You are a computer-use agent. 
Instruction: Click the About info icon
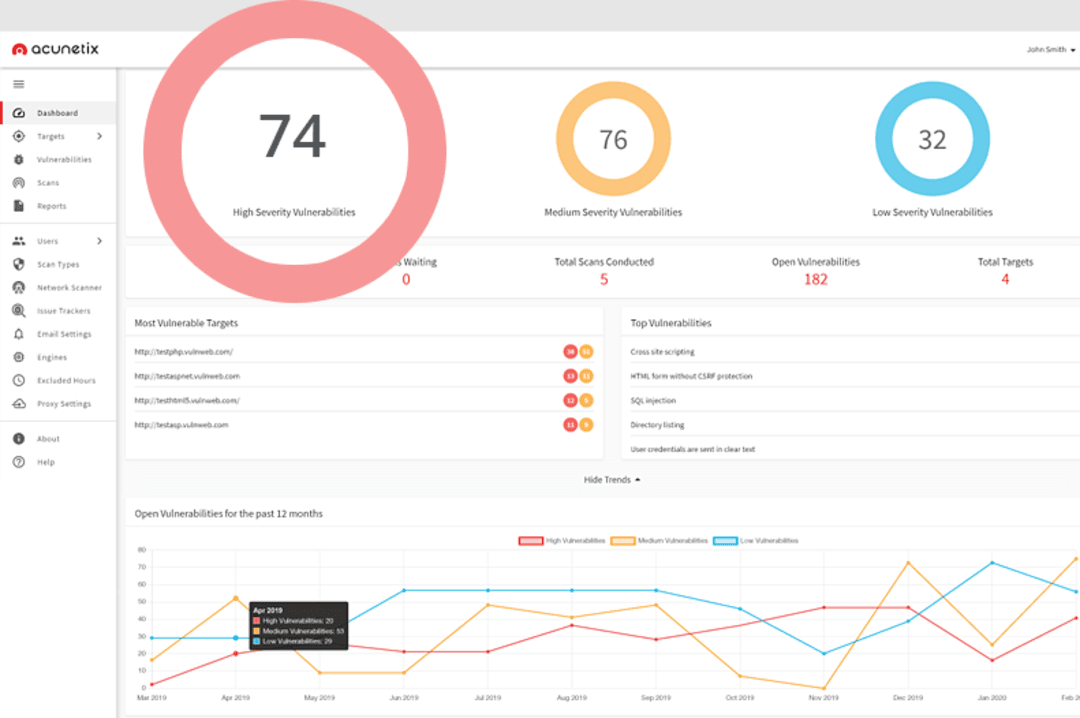[18, 439]
